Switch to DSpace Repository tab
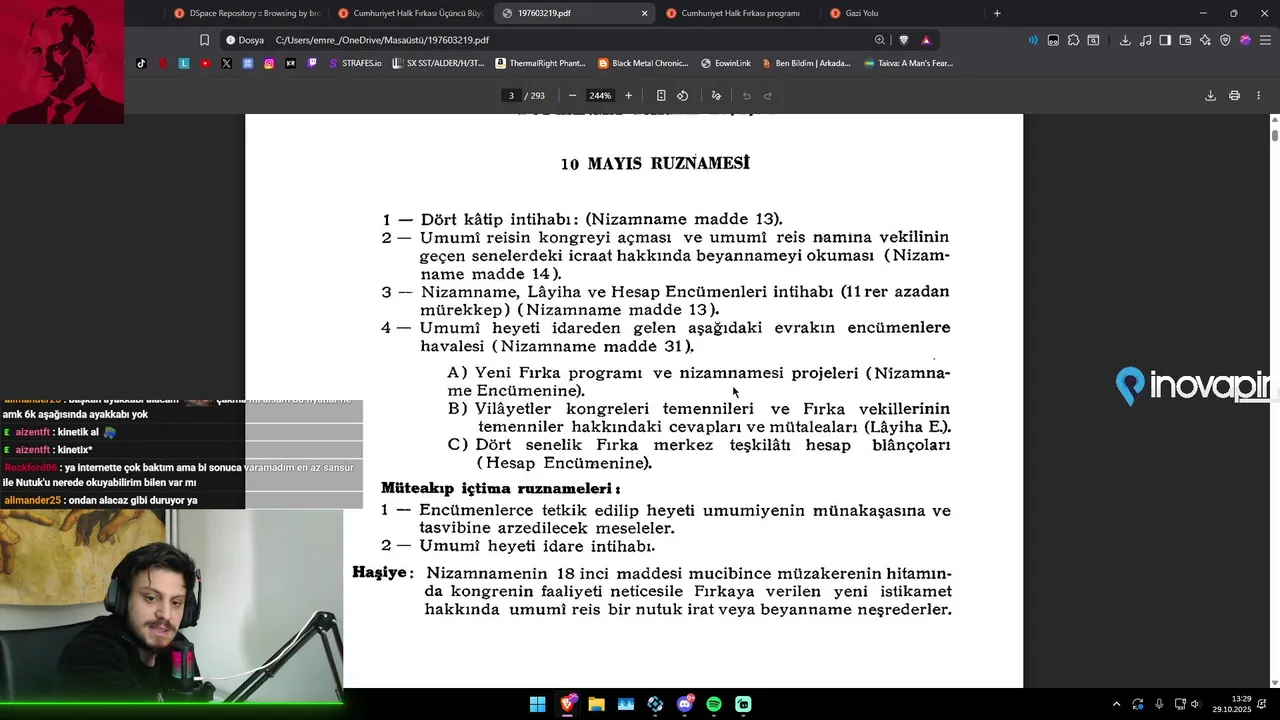 pyautogui.click(x=246, y=13)
